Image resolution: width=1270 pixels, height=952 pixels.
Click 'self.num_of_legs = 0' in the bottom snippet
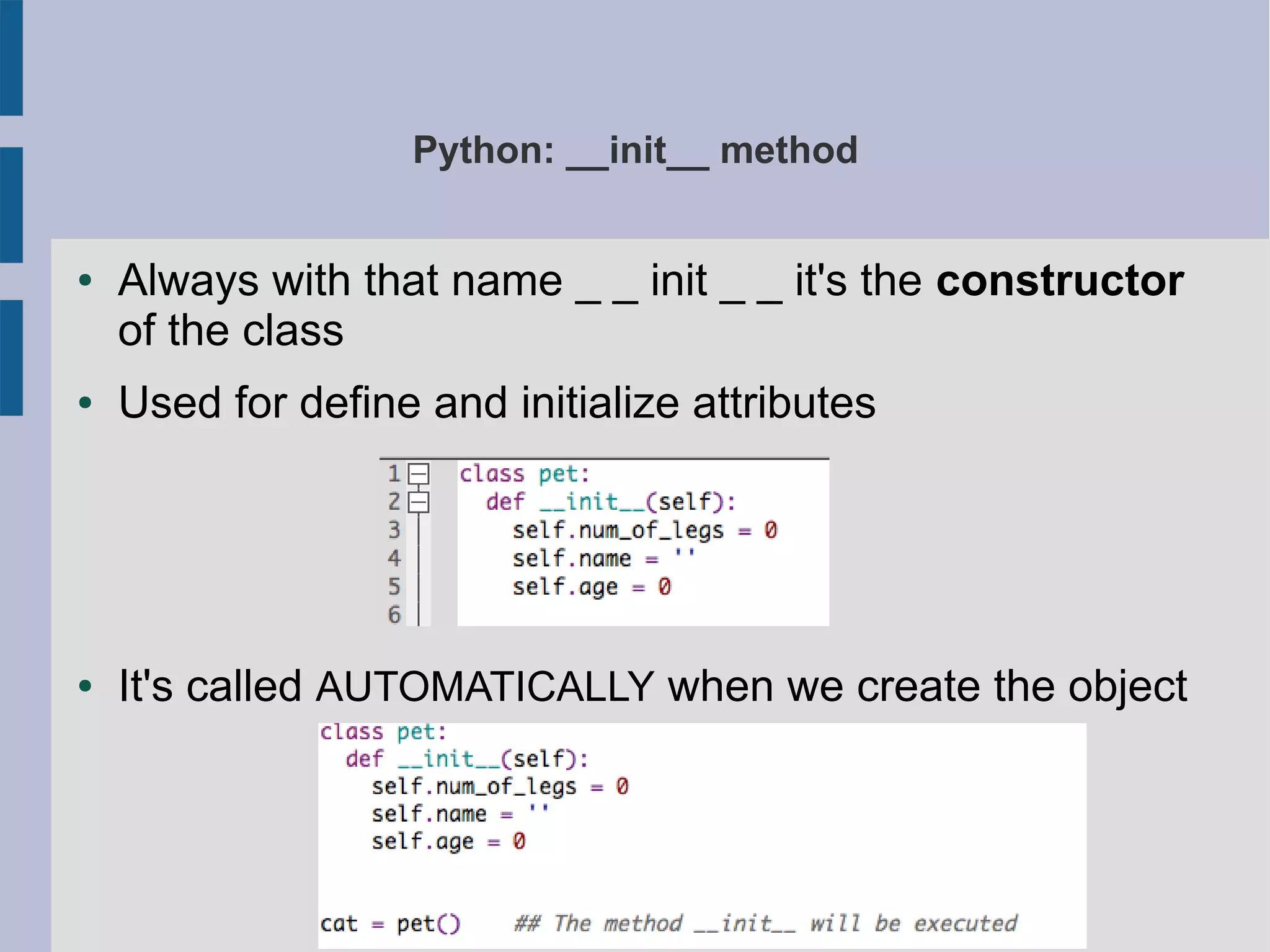(x=500, y=787)
